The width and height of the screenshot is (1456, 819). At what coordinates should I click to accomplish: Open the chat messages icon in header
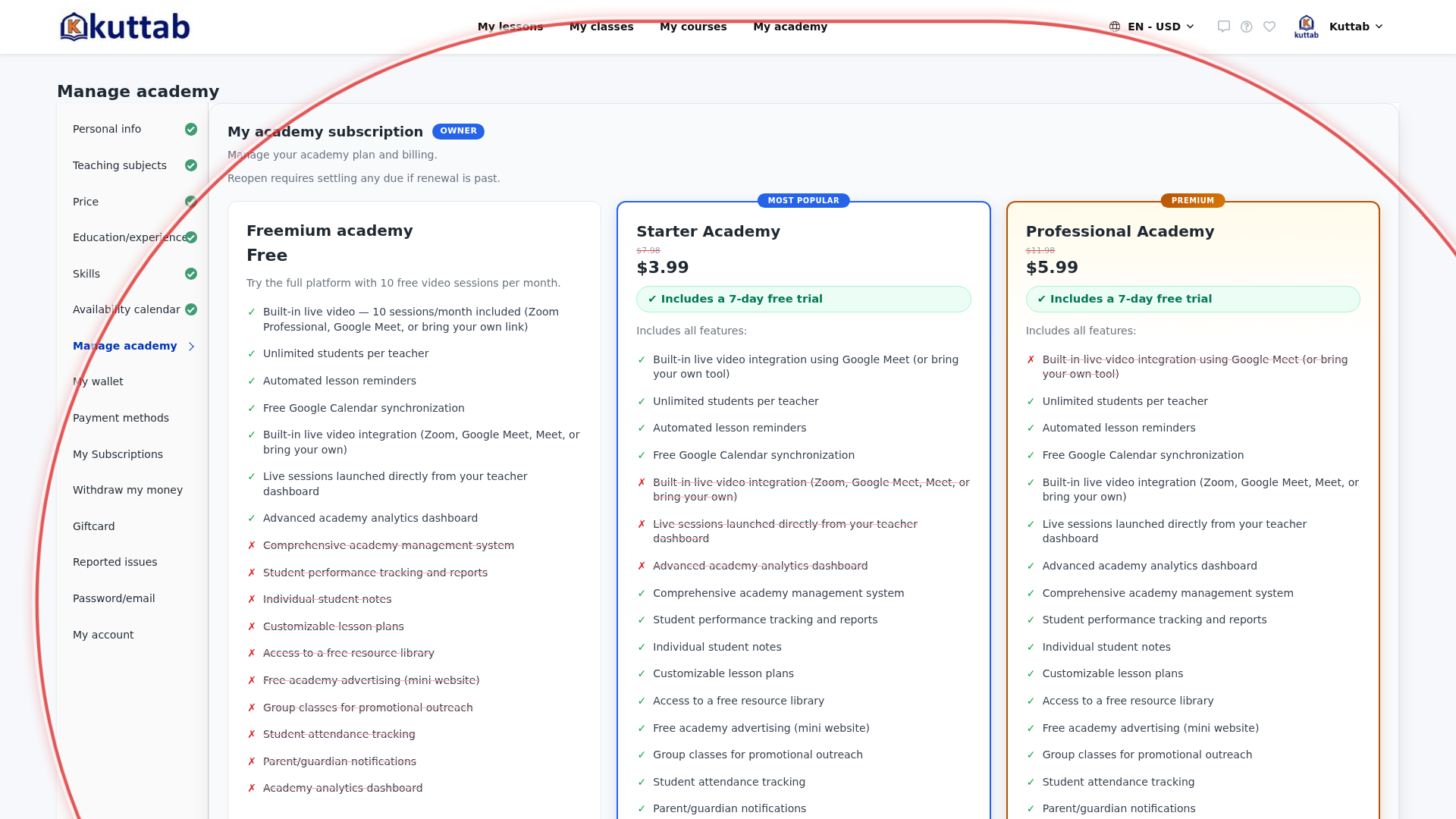1223,27
